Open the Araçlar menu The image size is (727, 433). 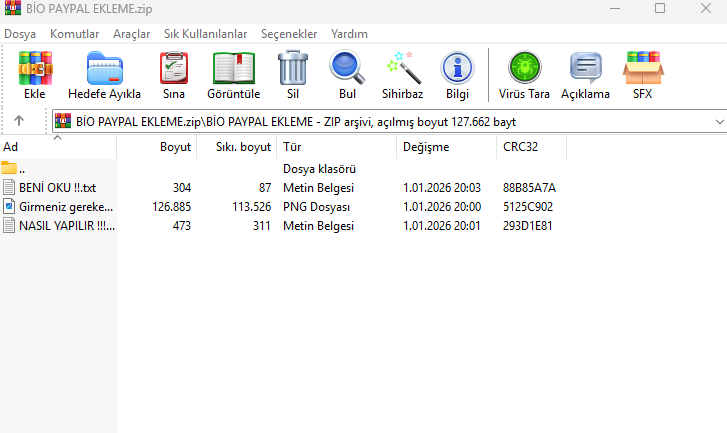coord(132,34)
